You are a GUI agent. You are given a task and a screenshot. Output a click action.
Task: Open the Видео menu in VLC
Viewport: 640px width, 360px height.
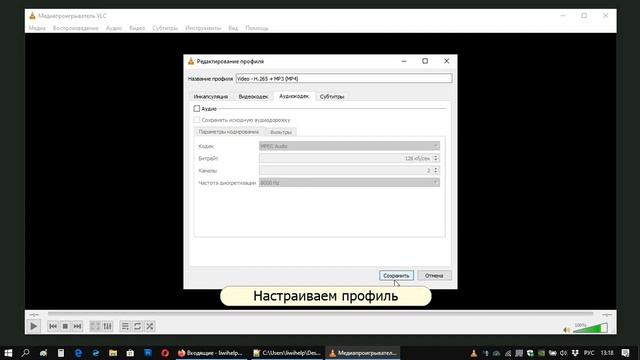[137, 28]
